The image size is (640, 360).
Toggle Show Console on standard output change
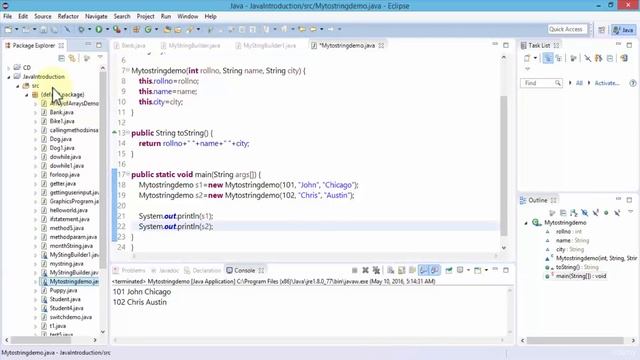pos(424,270)
